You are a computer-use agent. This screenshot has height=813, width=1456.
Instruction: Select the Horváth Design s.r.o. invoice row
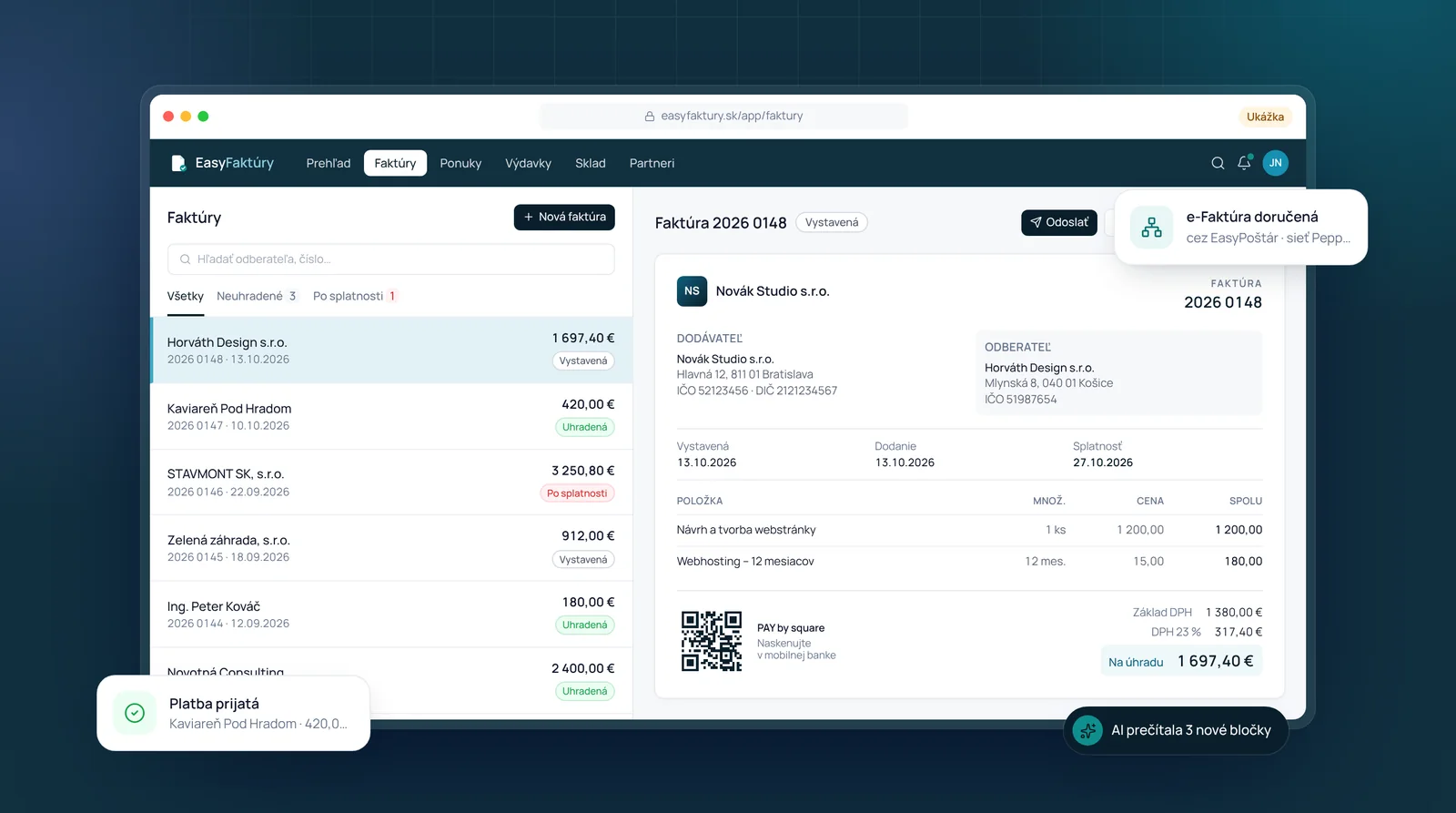[391, 351]
